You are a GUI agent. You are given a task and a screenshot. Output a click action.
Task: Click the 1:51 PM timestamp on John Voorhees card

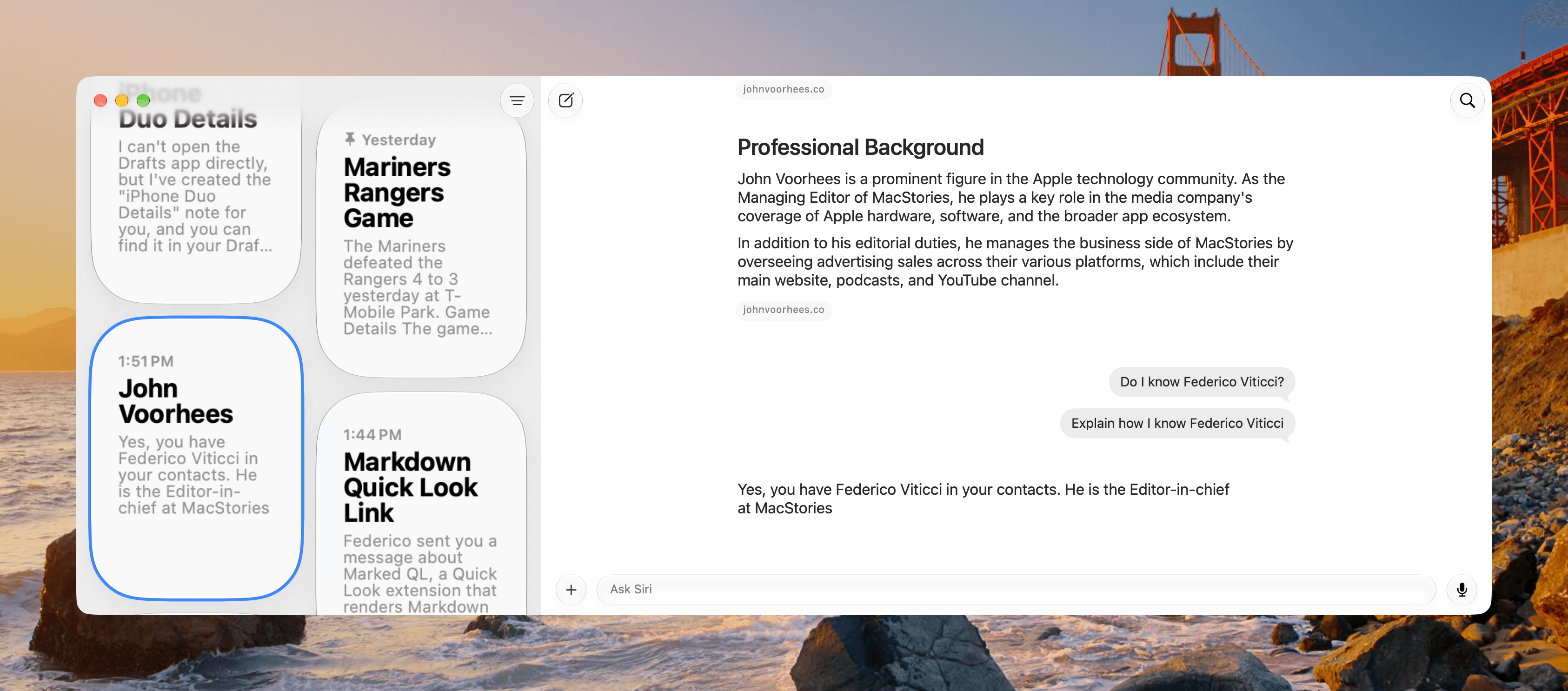tap(146, 361)
